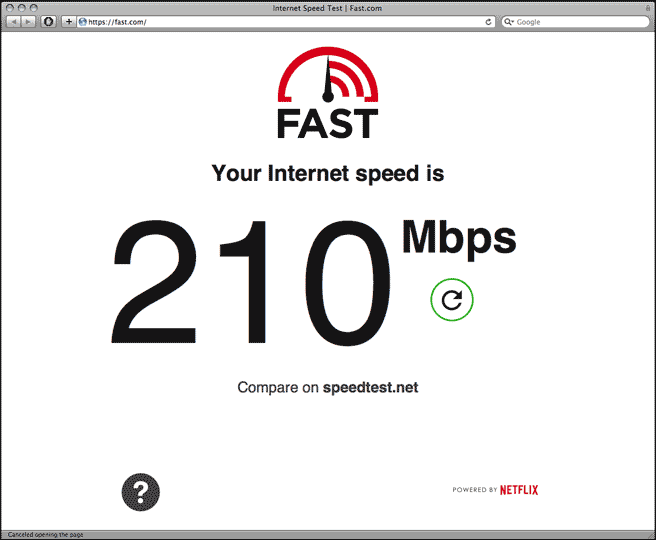Open the Google search magnifier dropdown
Screen dimensions: 656x540
pos(509,22)
